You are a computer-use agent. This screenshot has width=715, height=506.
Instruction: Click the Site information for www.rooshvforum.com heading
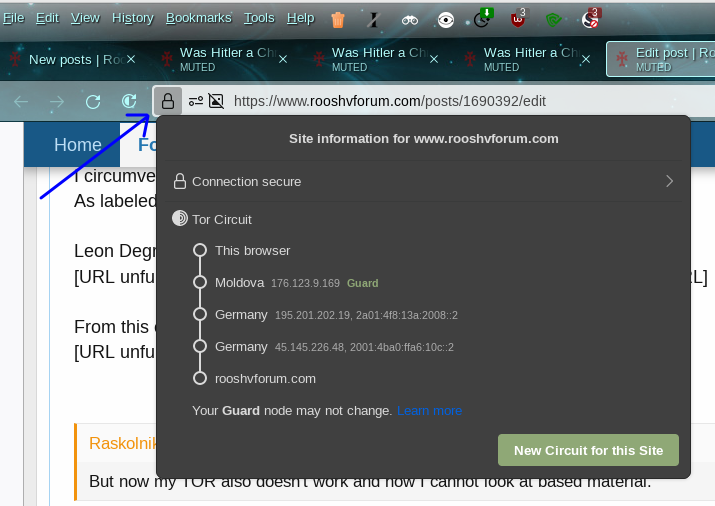(424, 139)
